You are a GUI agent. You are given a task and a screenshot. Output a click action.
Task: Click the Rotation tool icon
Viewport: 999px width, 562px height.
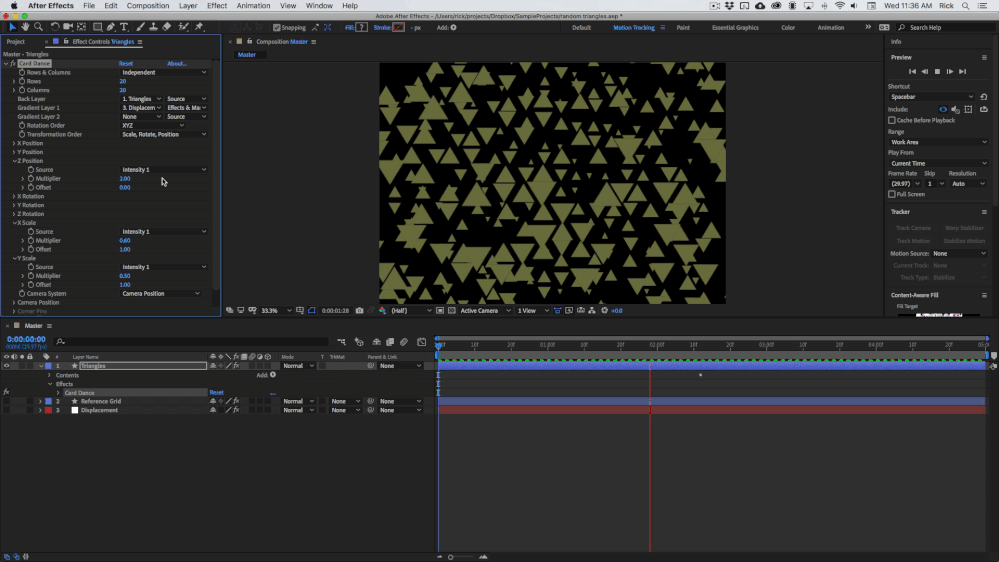pyautogui.click(x=55, y=27)
